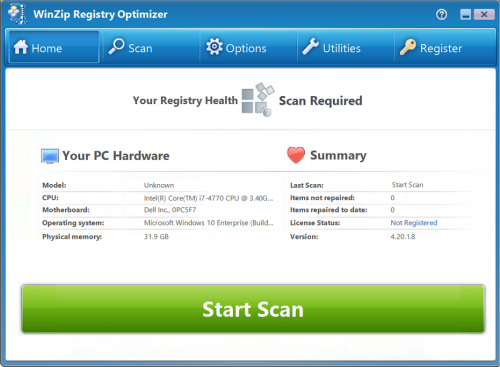Viewport: 500px width, 367px height.
Task: Click the golden key Register icon
Action: tap(408, 47)
